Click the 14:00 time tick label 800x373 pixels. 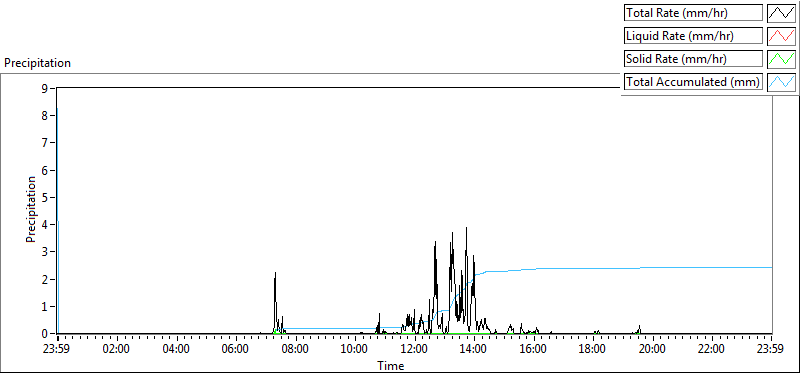click(x=474, y=350)
